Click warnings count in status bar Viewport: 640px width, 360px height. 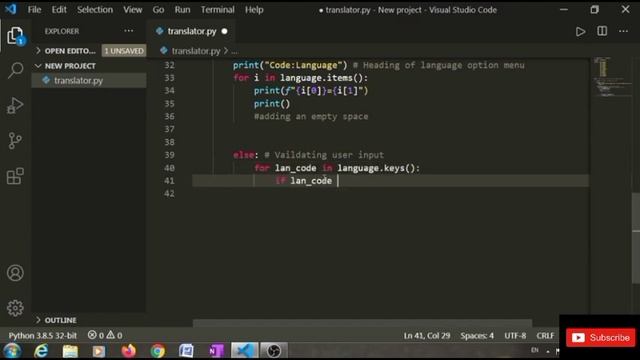[x=115, y=335]
